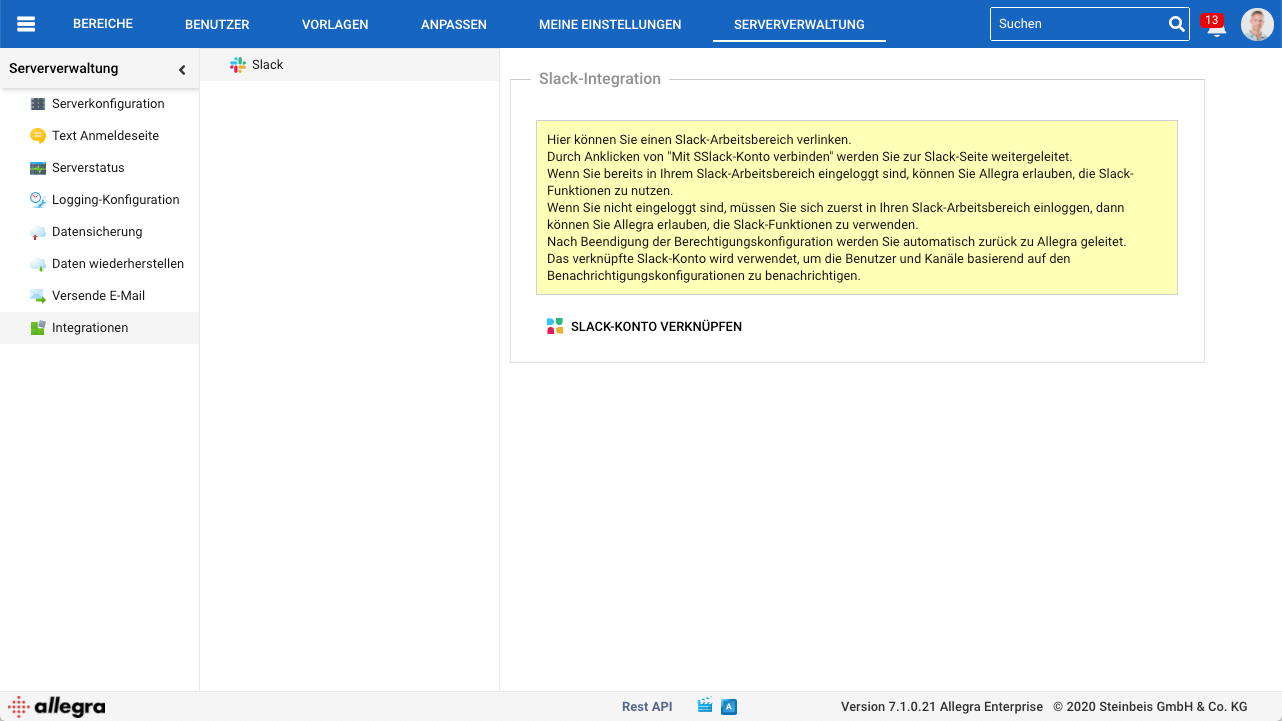Click the search magnifier icon
The image size is (1282, 721).
pos(1176,24)
